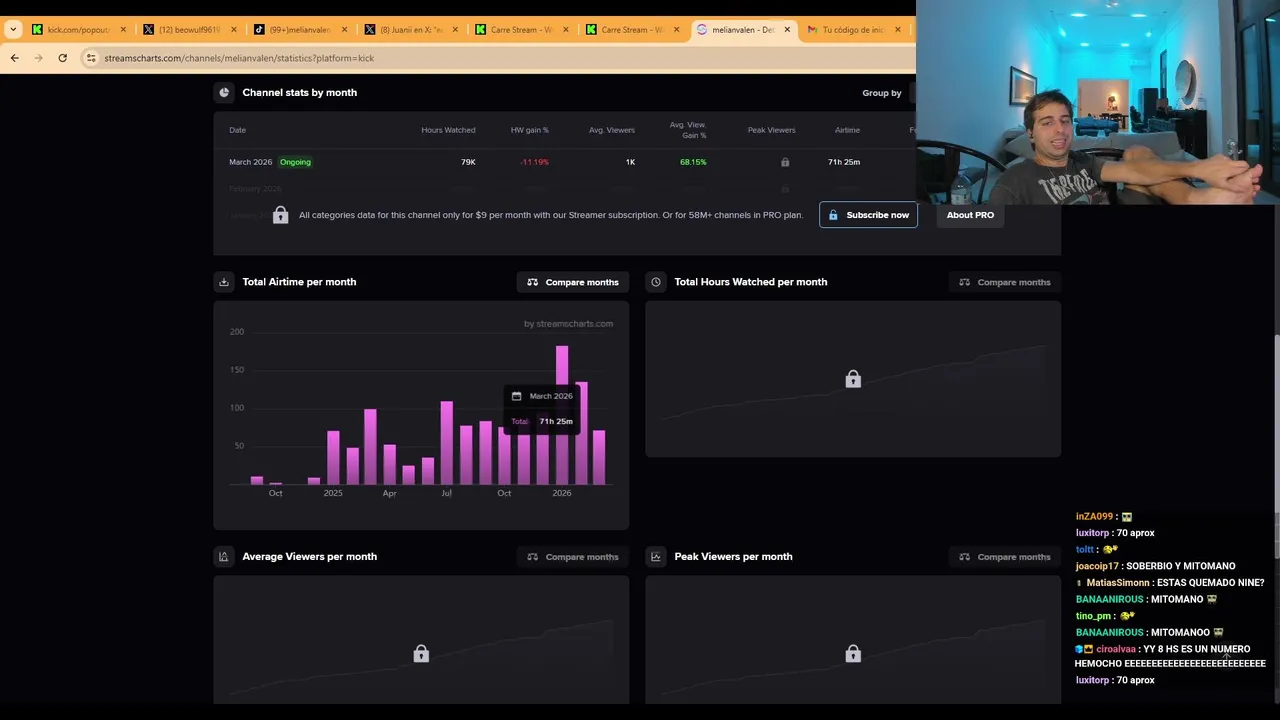
Task: Click chat username MatiasSimonn
Action: coord(1118,583)
